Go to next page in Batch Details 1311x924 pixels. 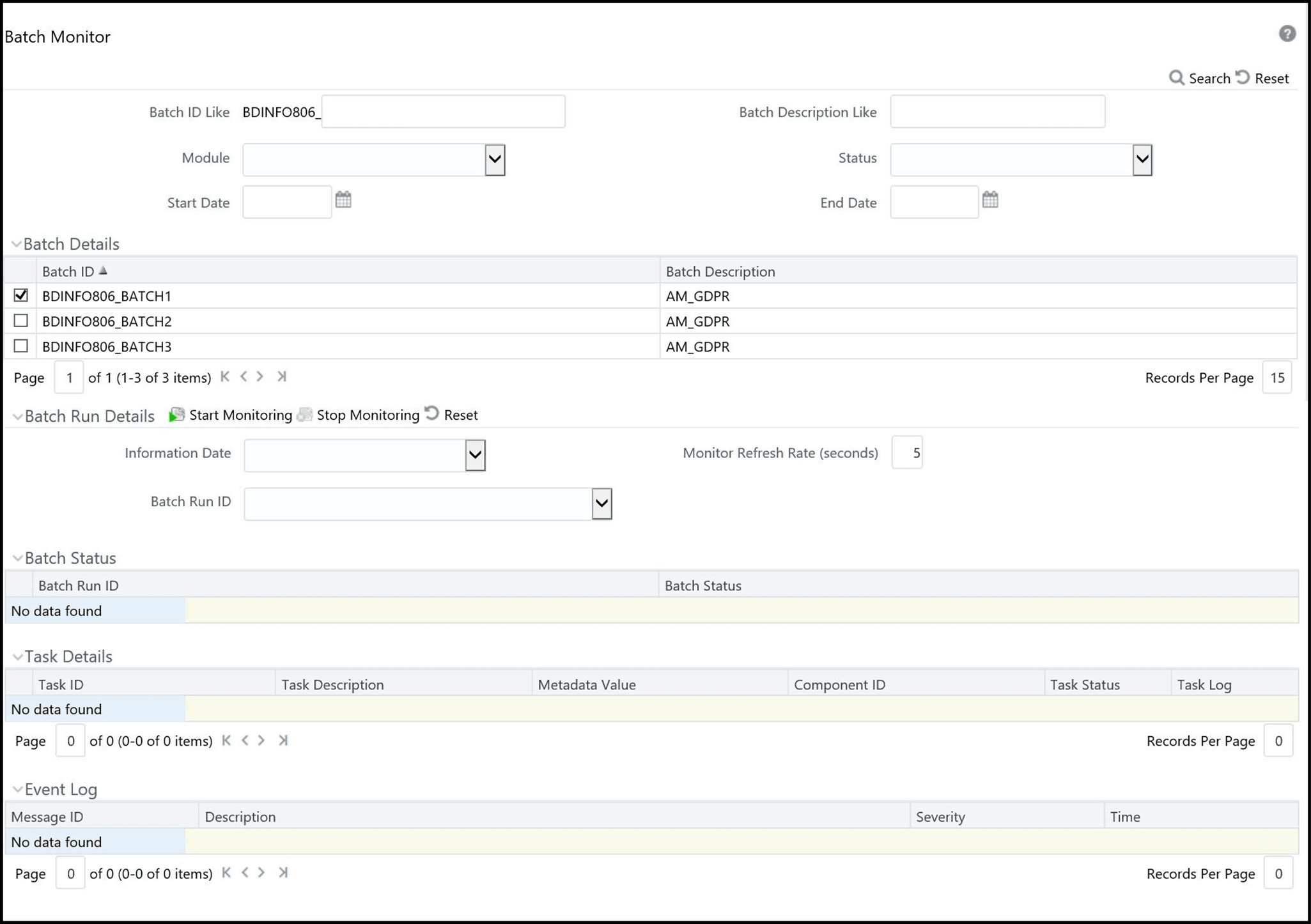260,376
